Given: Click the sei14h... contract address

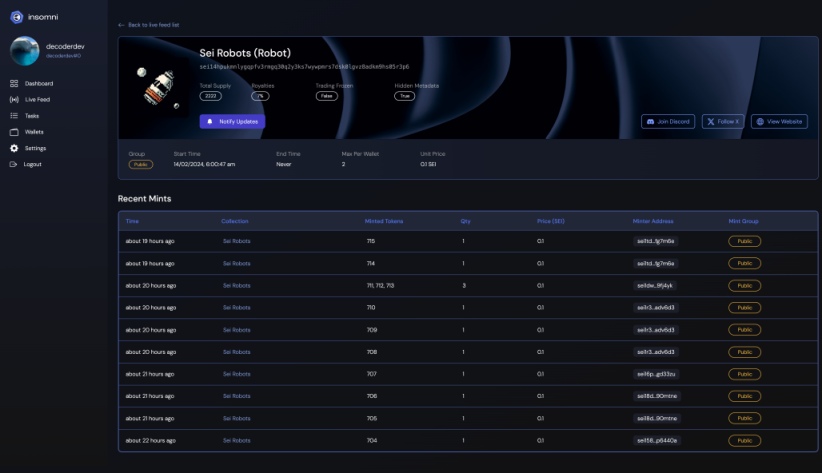Looking at the screenshot, I should pyautogui.click(x=304, y=67).
